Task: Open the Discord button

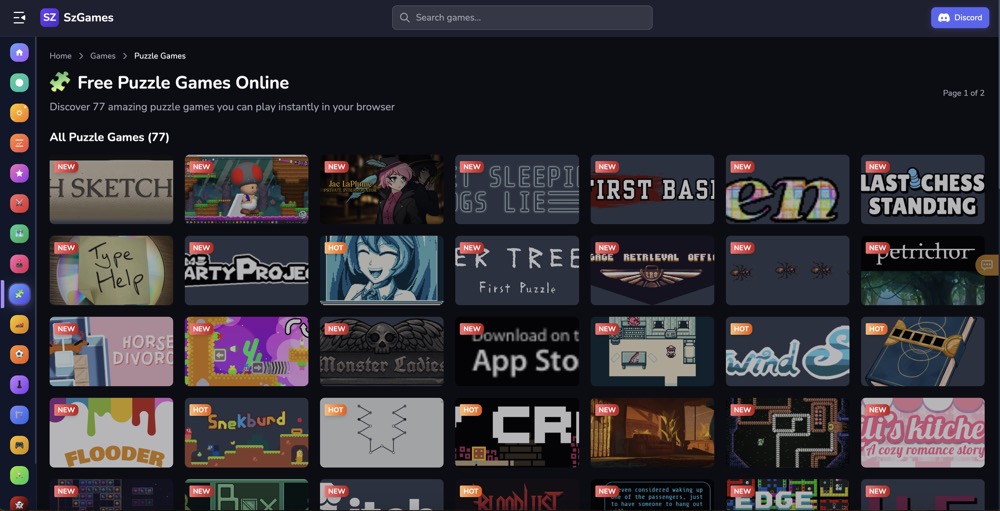Action: click(960, 18)
